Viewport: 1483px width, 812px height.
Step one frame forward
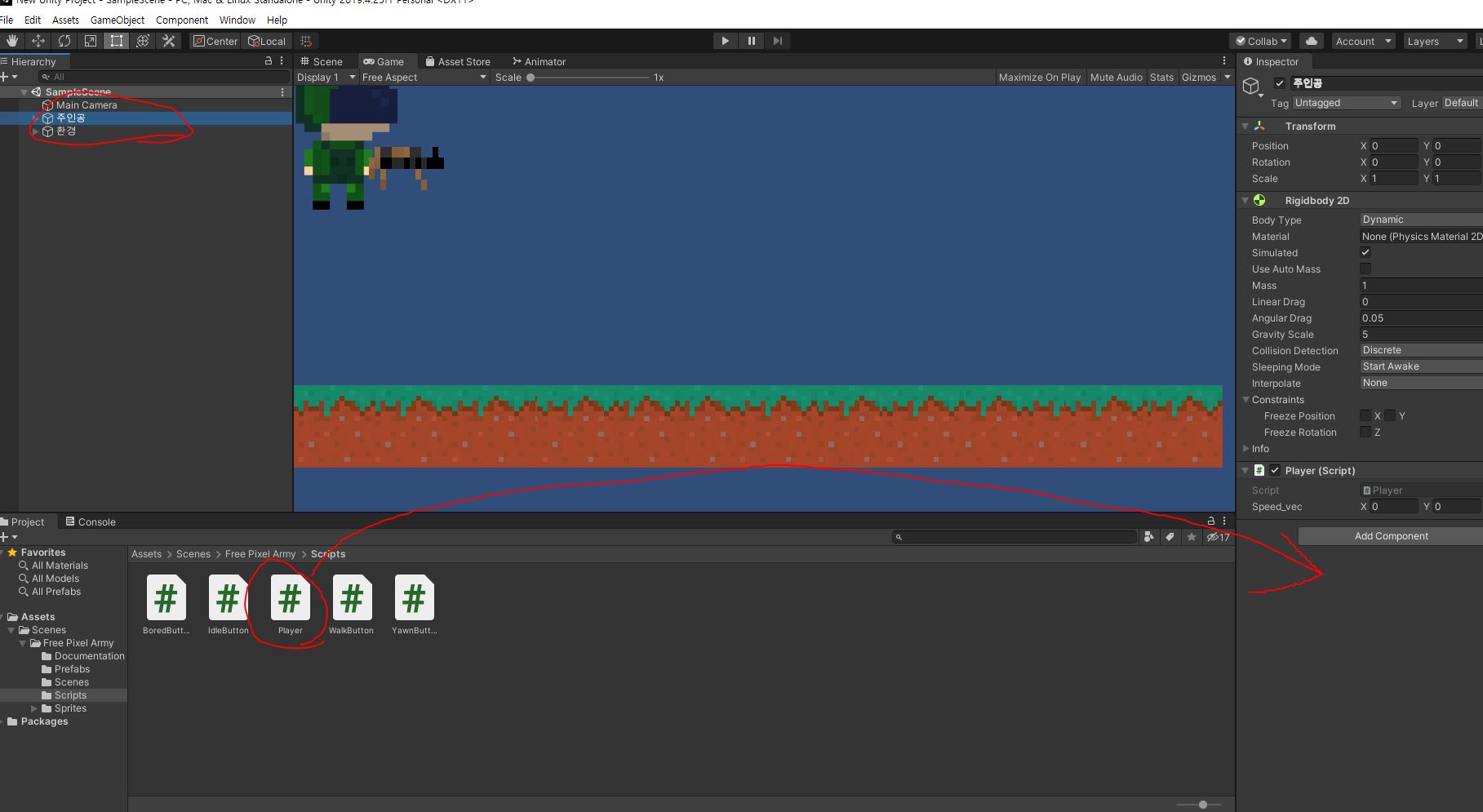tap(777, 41)
